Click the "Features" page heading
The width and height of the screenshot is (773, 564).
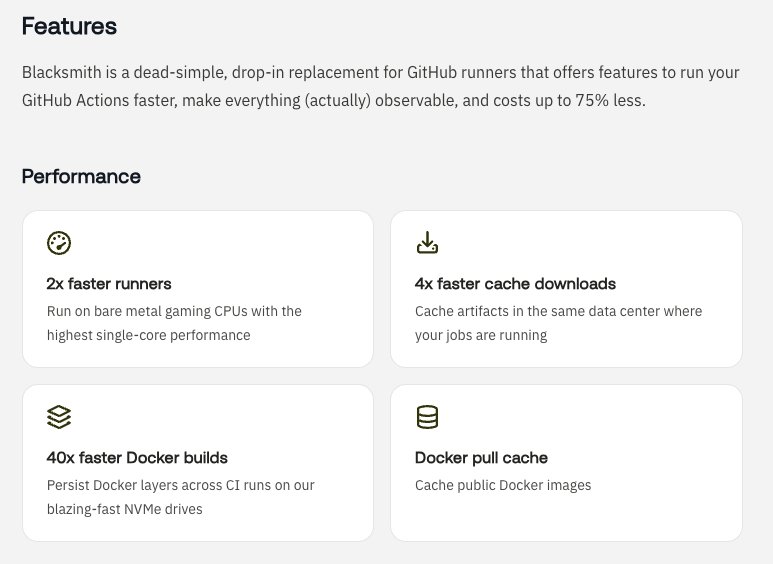[x=69, y=27]
